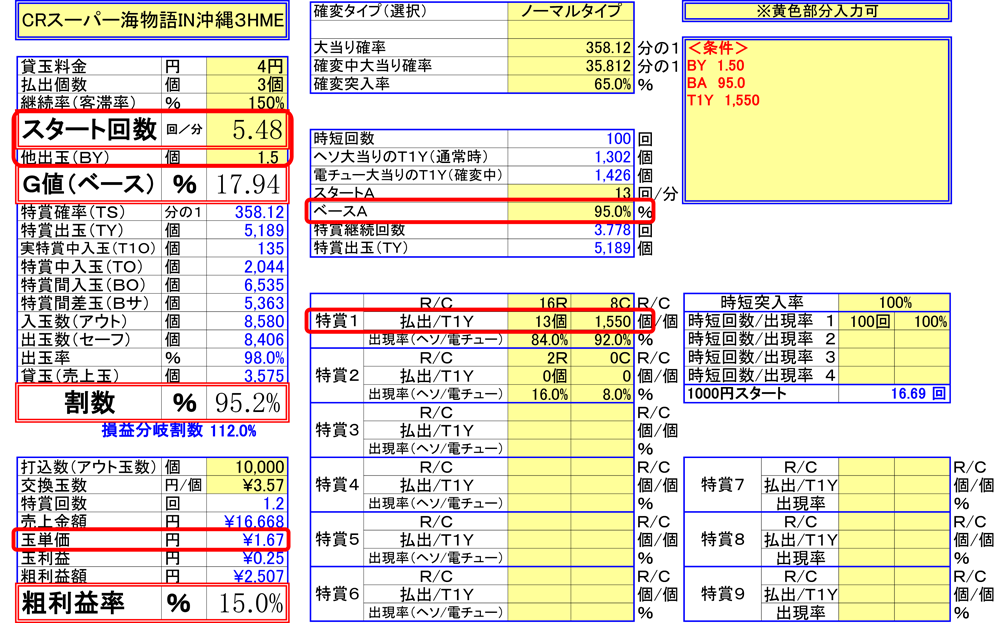This screenshot has height=623, width=1000.
Task: Click the 特賞1 出現率 cell showing 84.0%
Action: click(x=540, y=340)
